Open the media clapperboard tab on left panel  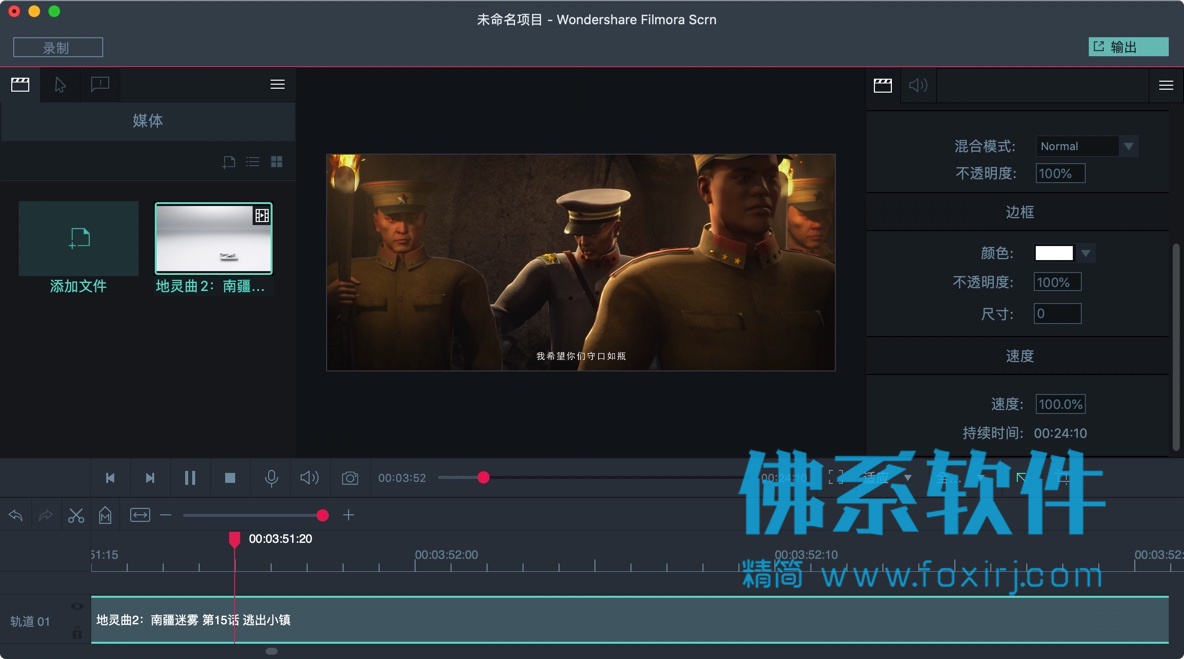pos(20,85)
